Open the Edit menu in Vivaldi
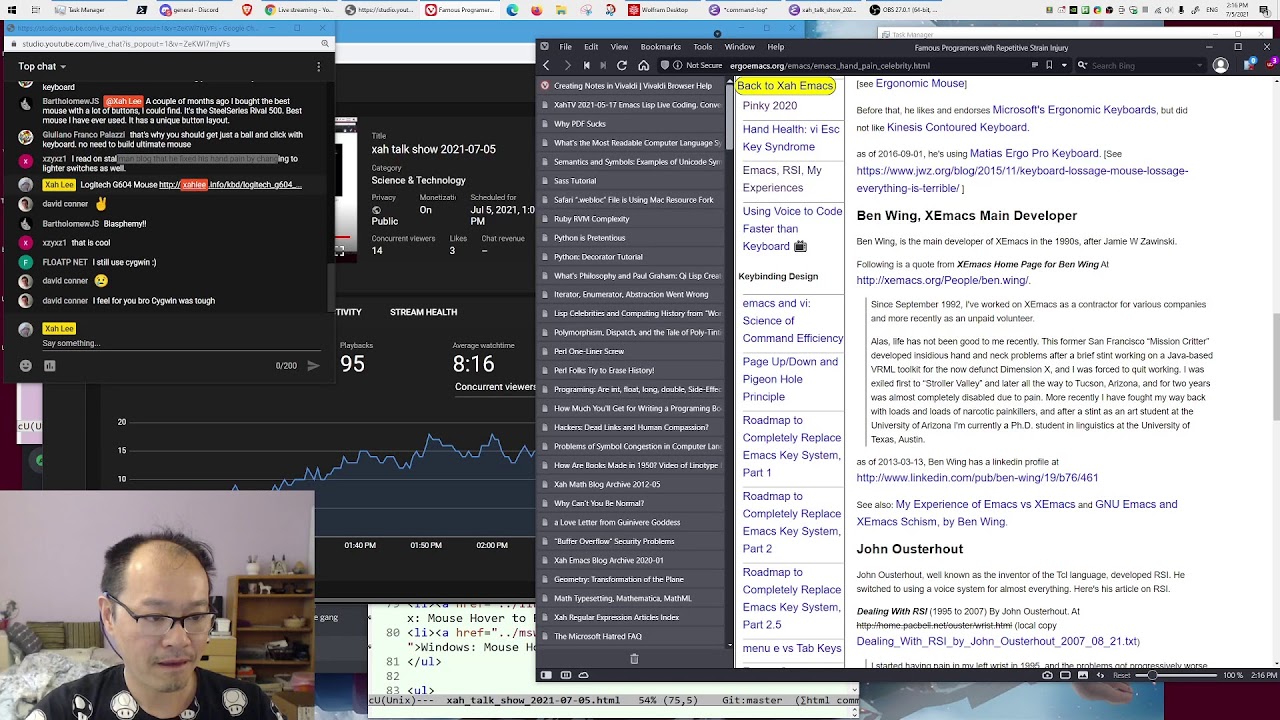Screen dimensions: 1280x720 [x=591, y=47]
